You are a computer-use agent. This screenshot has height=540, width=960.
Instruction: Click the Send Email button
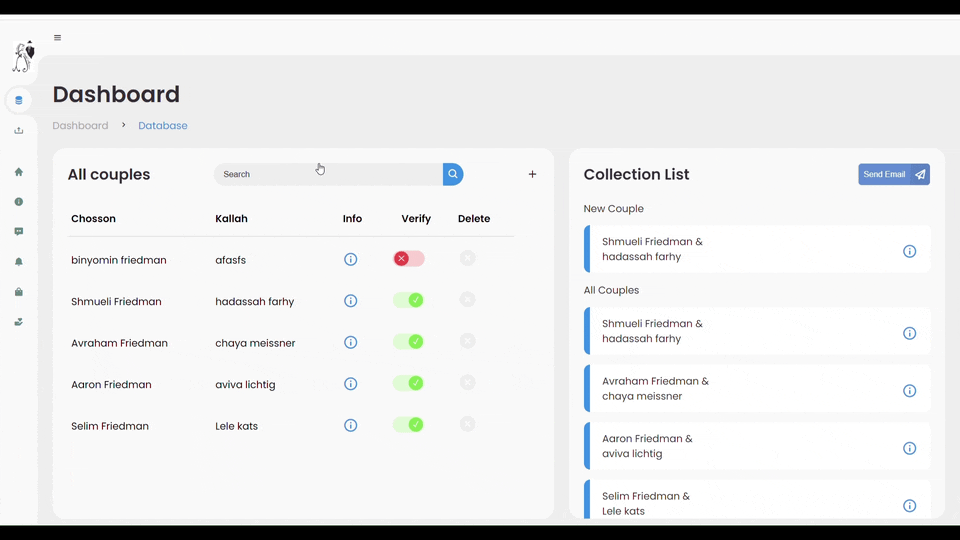point(894,174)
